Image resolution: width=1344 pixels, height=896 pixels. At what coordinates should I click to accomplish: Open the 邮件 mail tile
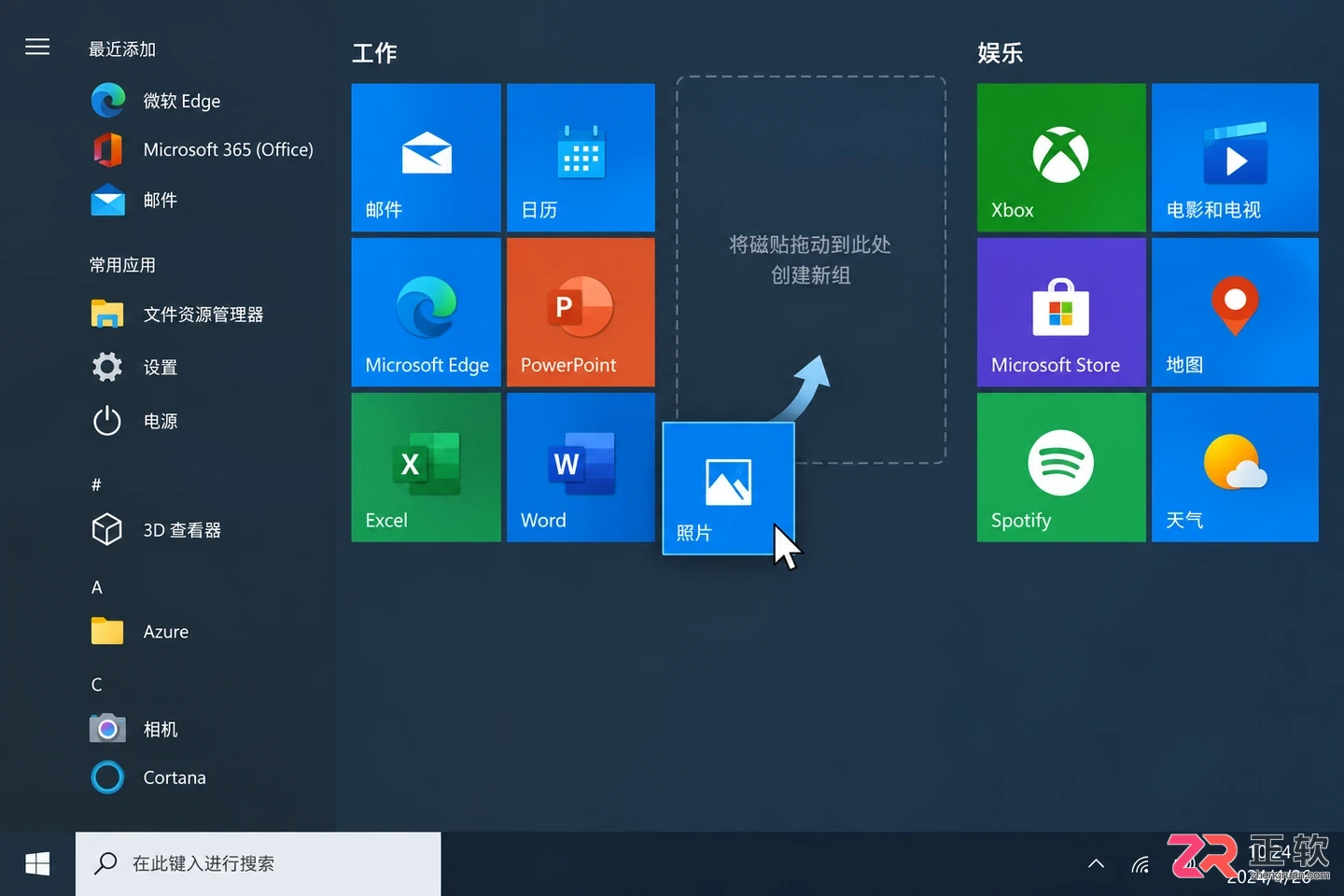[426, 158]
